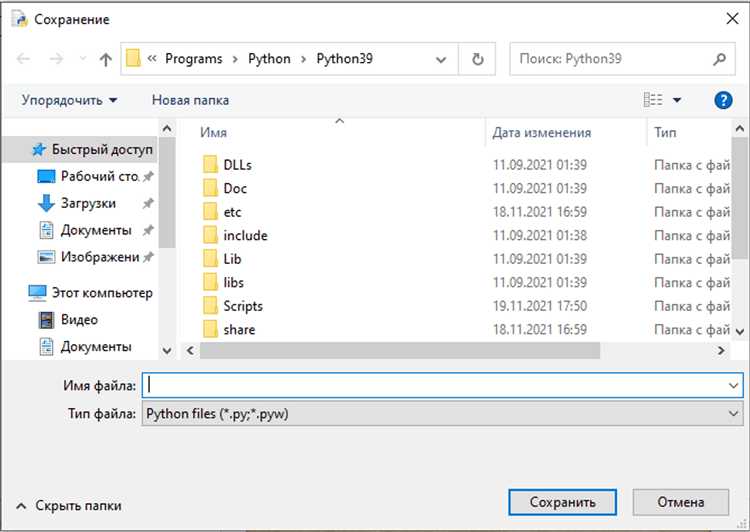Open the Тип файла Python files dropdown
The width and height of the screenshot is (750, 532).
click(442, 413)
